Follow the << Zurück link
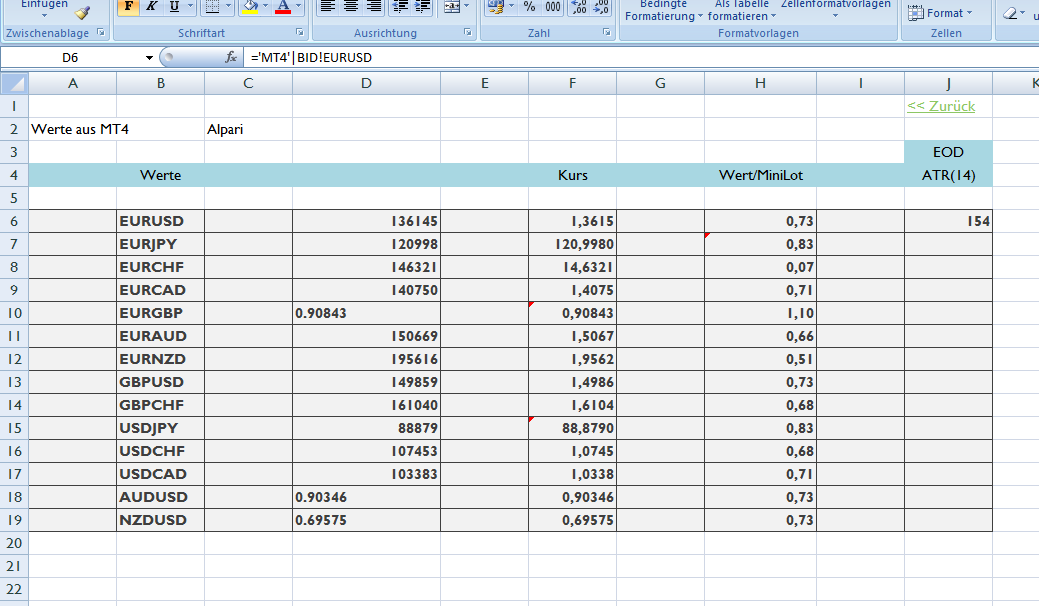Screen dimensions: 1039x606 coord(940,106)
